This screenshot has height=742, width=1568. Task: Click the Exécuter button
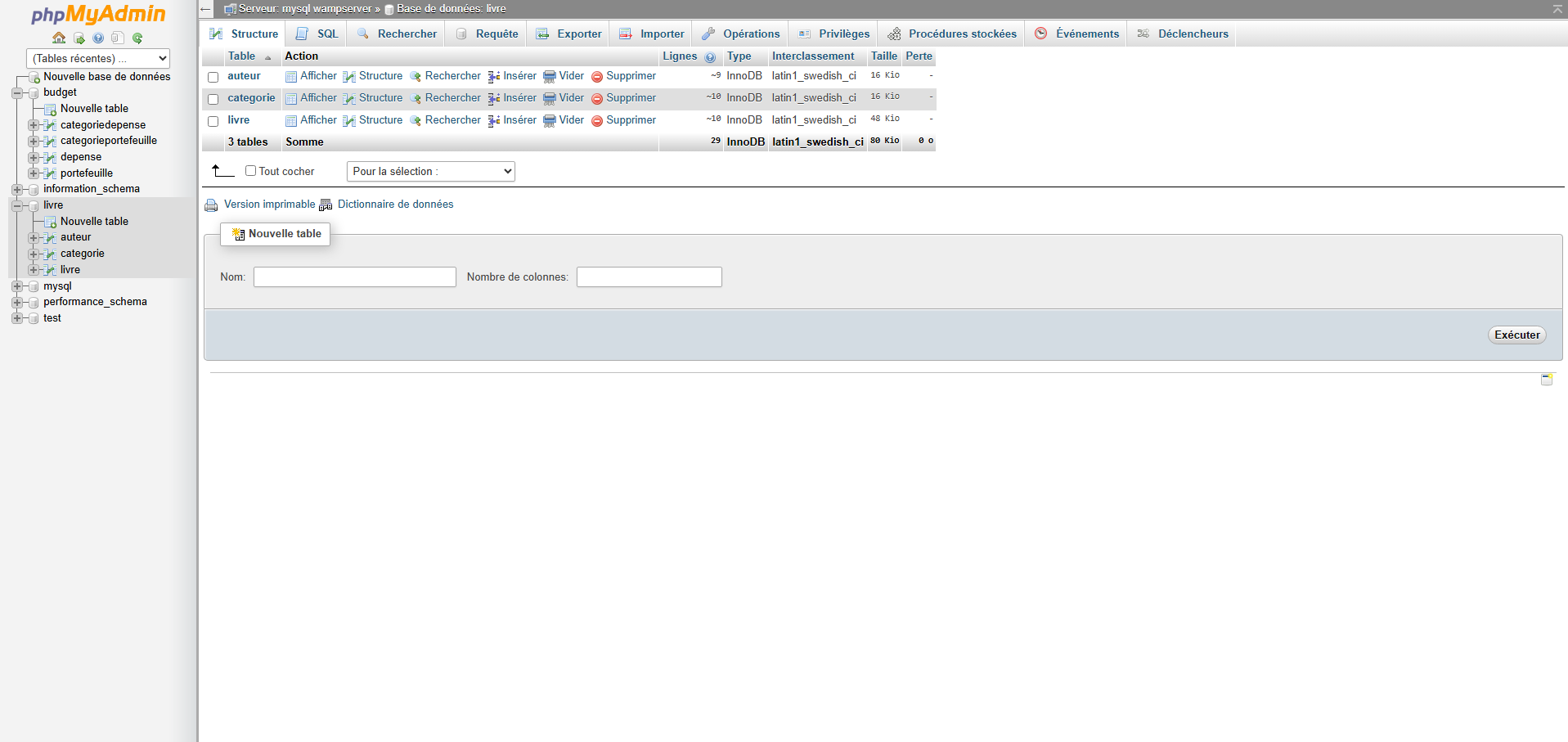point(1516,335)
